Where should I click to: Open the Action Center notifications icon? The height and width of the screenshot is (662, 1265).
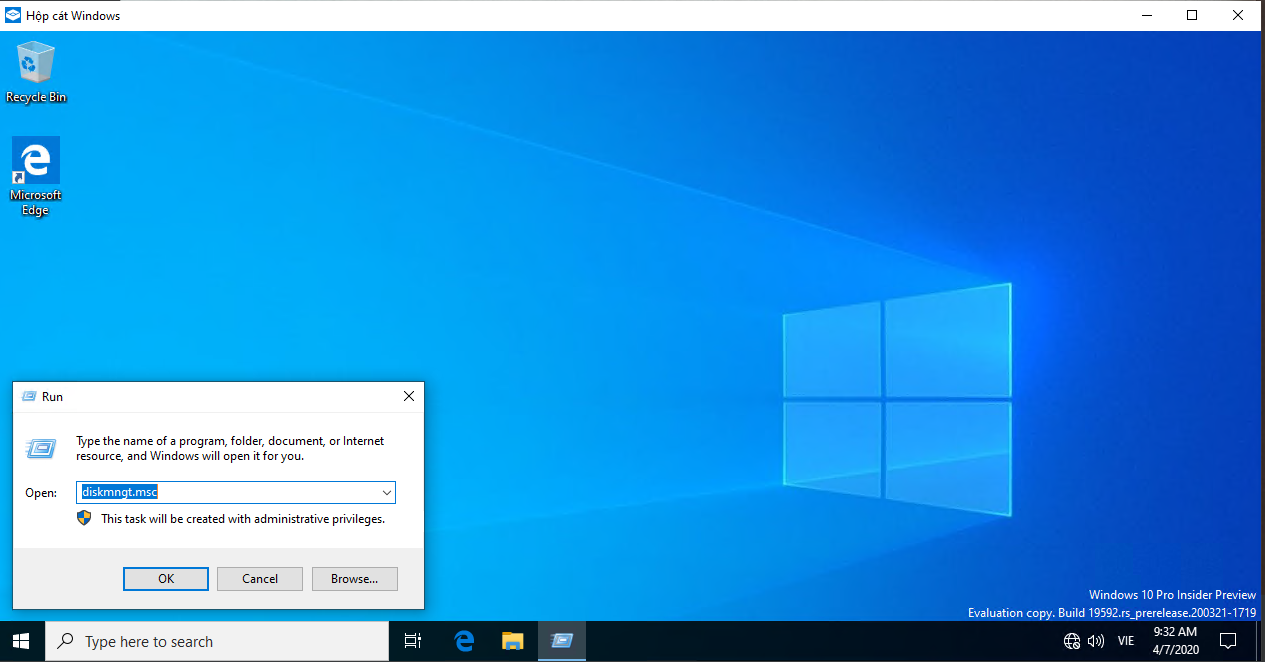[x=1229, y=641]
